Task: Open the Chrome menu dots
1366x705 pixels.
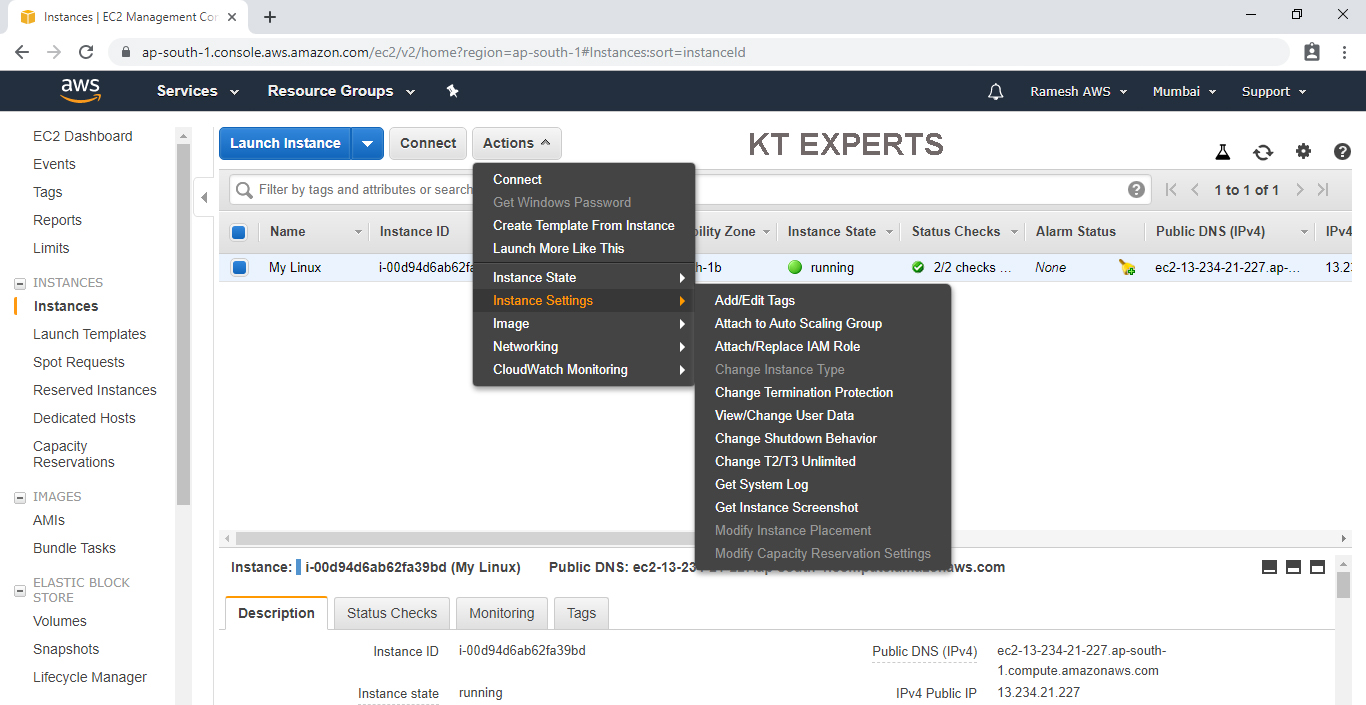Action: point(1344,52)
